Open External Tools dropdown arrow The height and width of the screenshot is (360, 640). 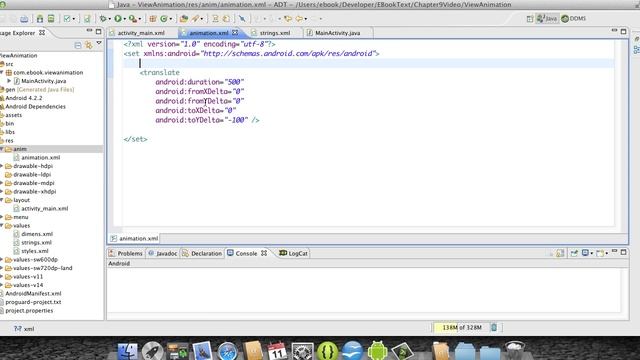(140, 19)
